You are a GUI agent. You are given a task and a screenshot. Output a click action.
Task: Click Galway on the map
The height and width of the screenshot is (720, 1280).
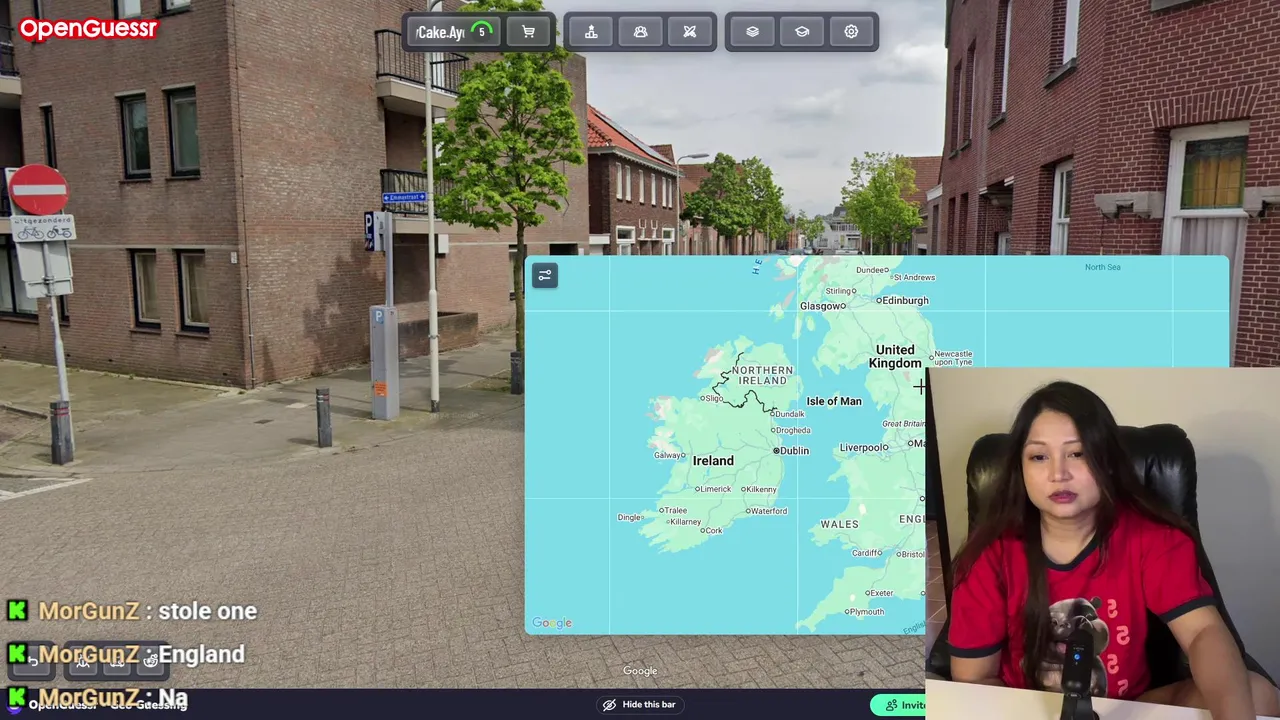[x=669, y=455]
